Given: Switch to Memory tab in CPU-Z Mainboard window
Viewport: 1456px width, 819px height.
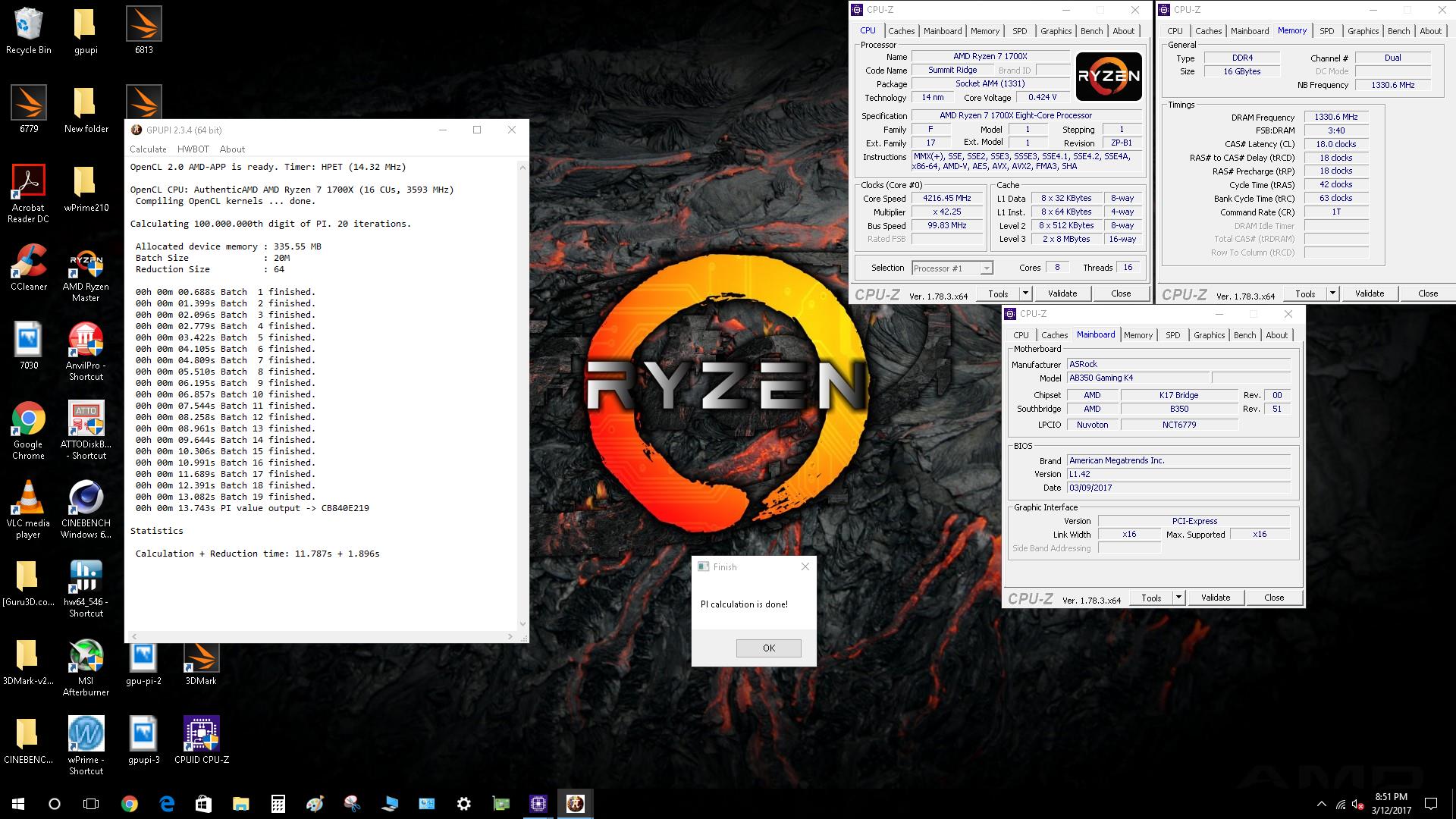Looking at the screenshot, I should coord(1137,335).
